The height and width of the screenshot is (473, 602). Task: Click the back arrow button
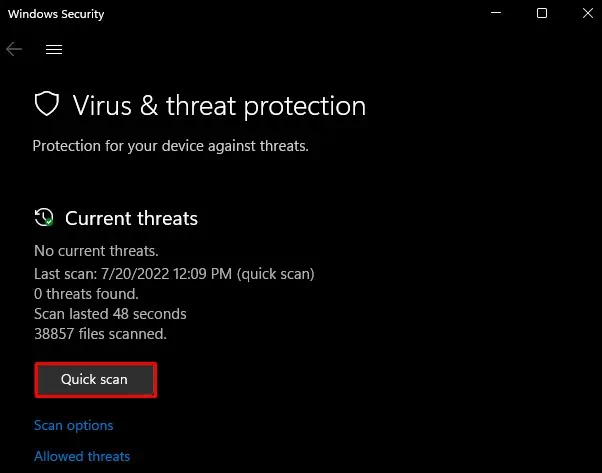(x=14, y=49)
